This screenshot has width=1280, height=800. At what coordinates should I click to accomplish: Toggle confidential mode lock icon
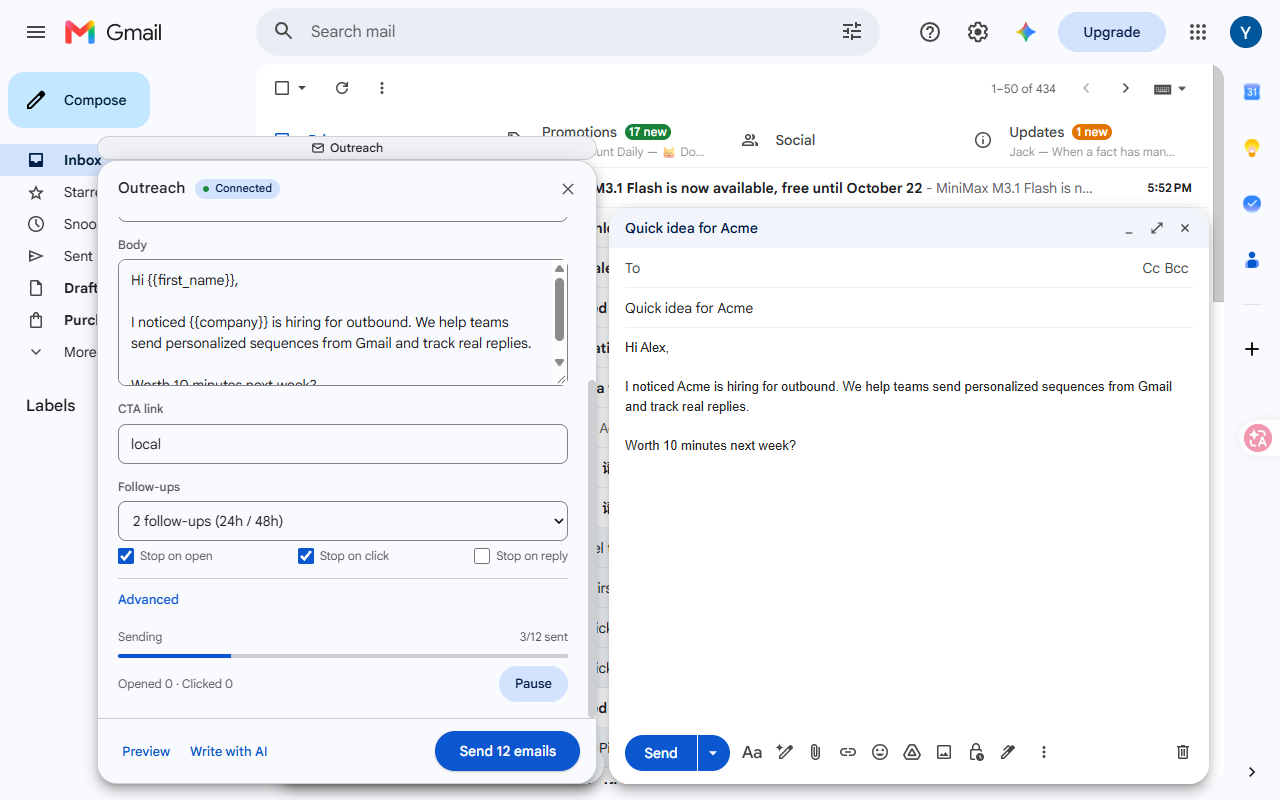pyautogui.click(x=976, y=752)
